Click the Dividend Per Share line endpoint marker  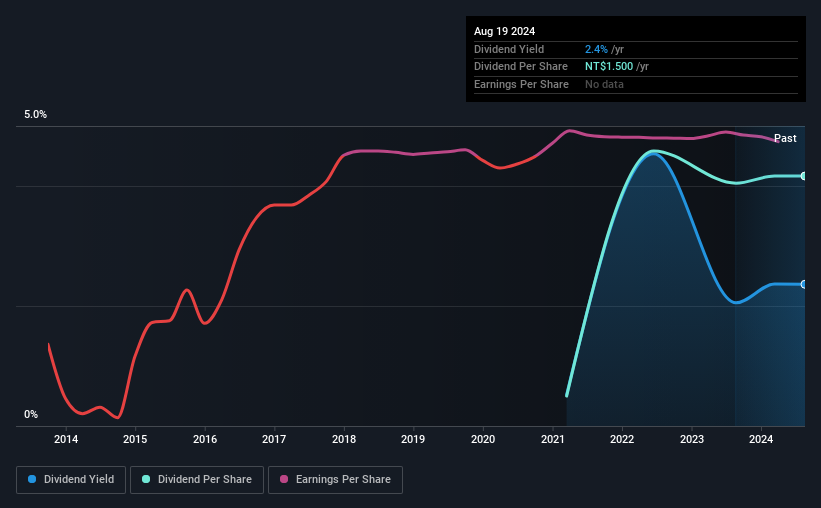click(x=804, y=176)
